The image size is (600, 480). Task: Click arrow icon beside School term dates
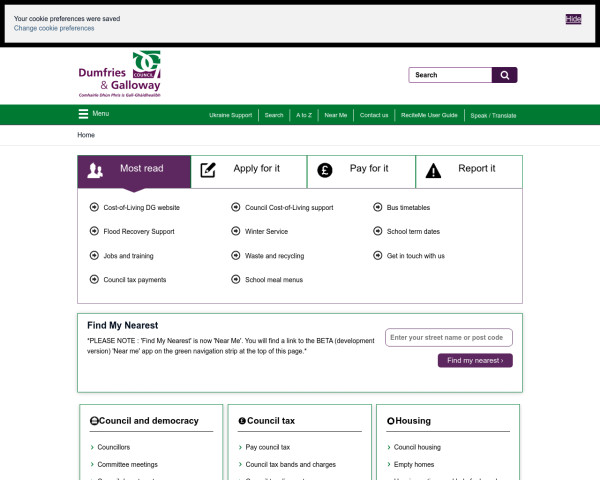(x=378, y=231)
